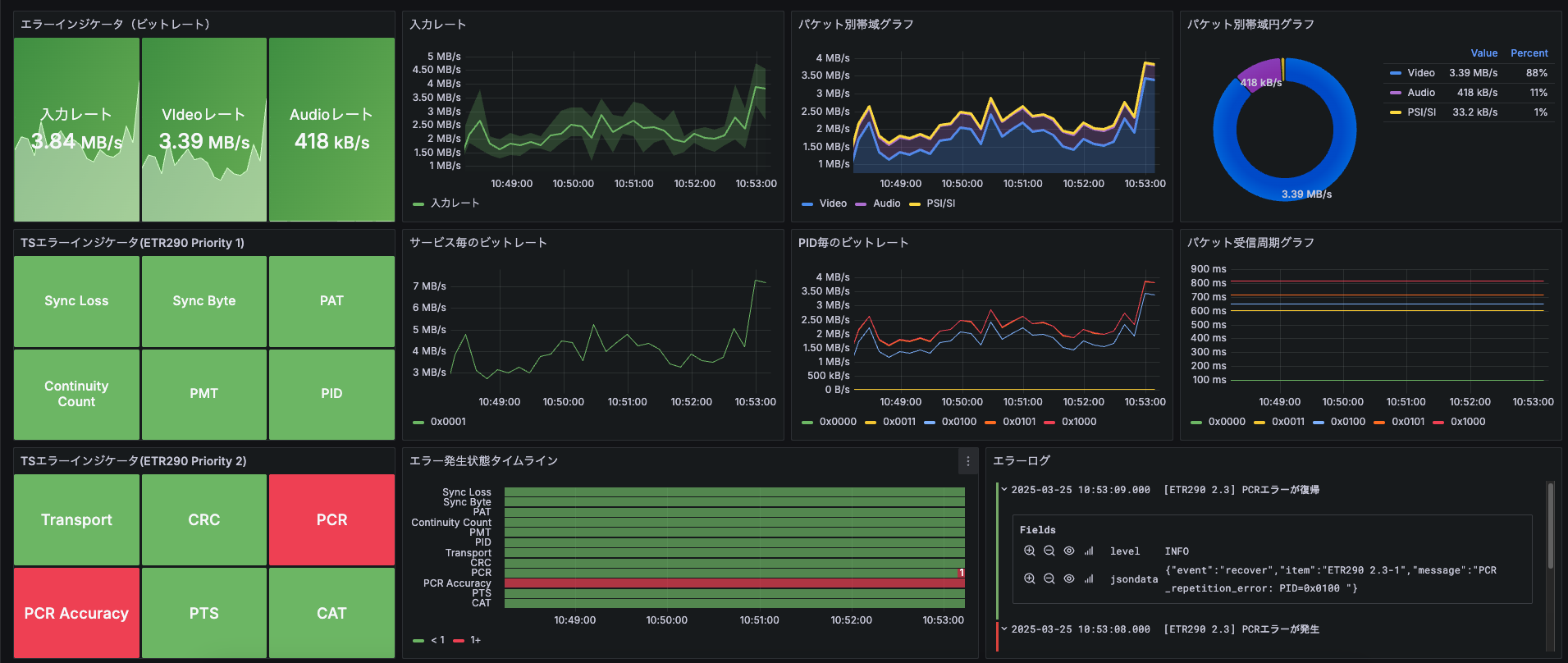Sort pie chart legend by Value column
This screenshot has height=663, width=1568.
(x=1483, y=53)
